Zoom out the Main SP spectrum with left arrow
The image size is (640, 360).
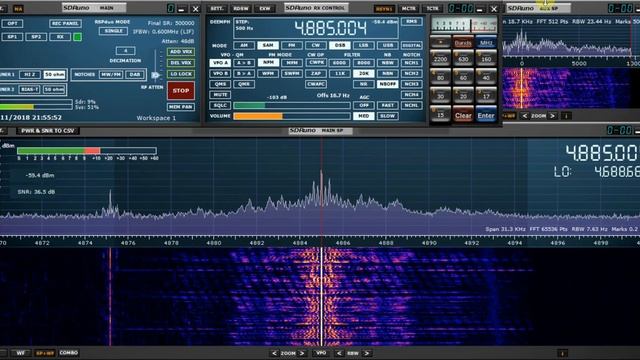(274, 353)
